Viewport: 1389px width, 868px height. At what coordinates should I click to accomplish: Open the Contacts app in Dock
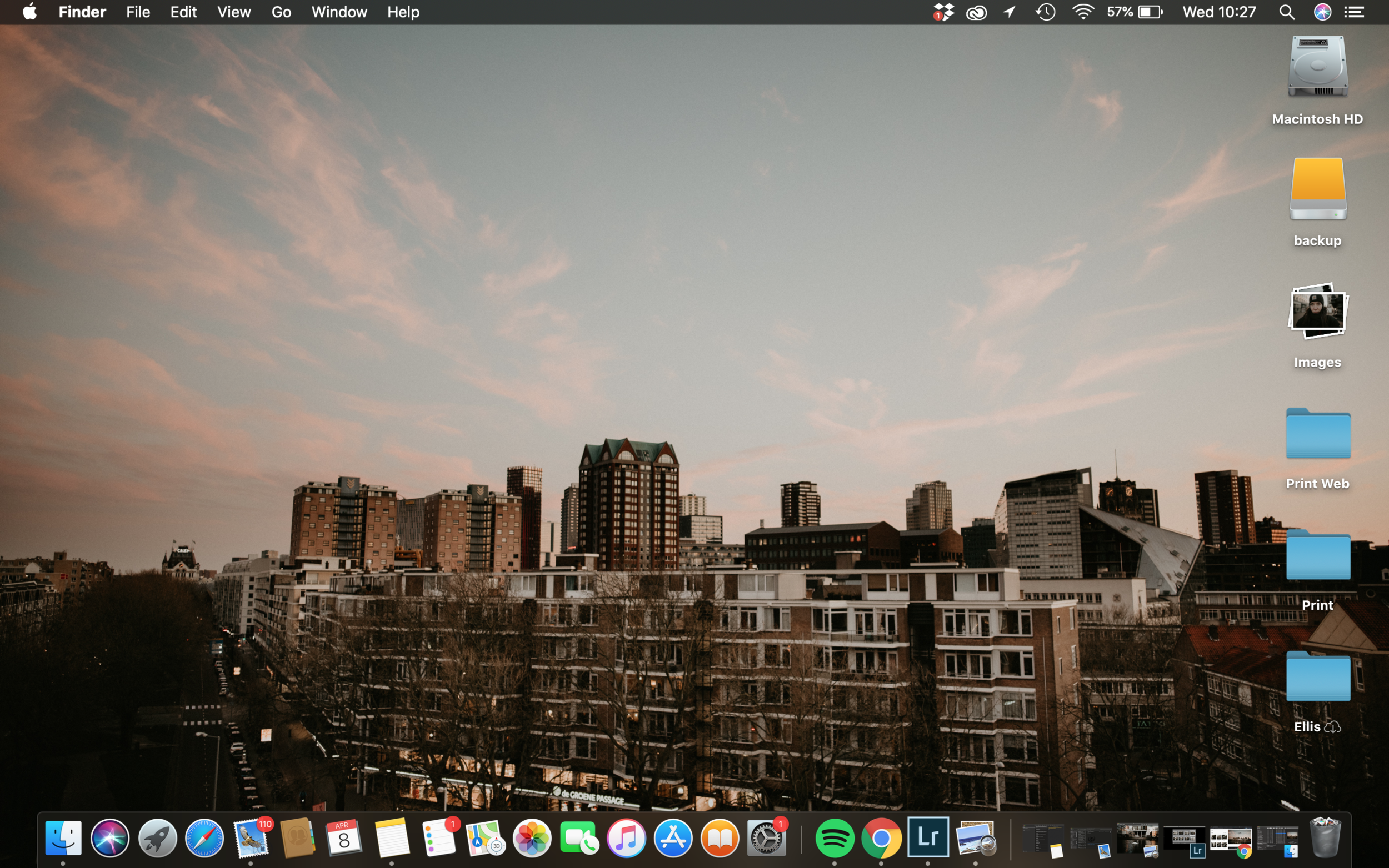pos(297,838)
